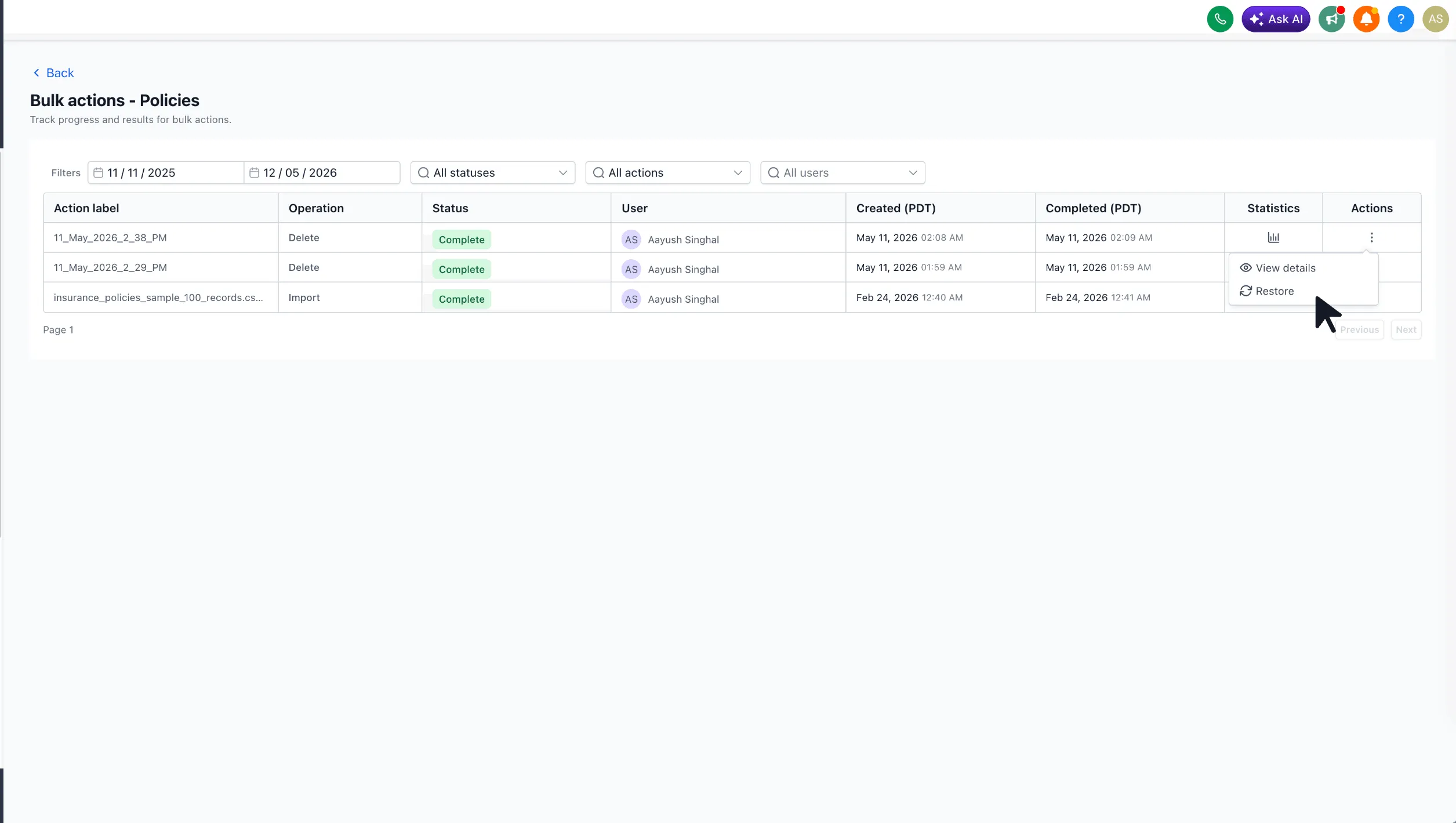Click the Statistics column header

point(1273,208)
